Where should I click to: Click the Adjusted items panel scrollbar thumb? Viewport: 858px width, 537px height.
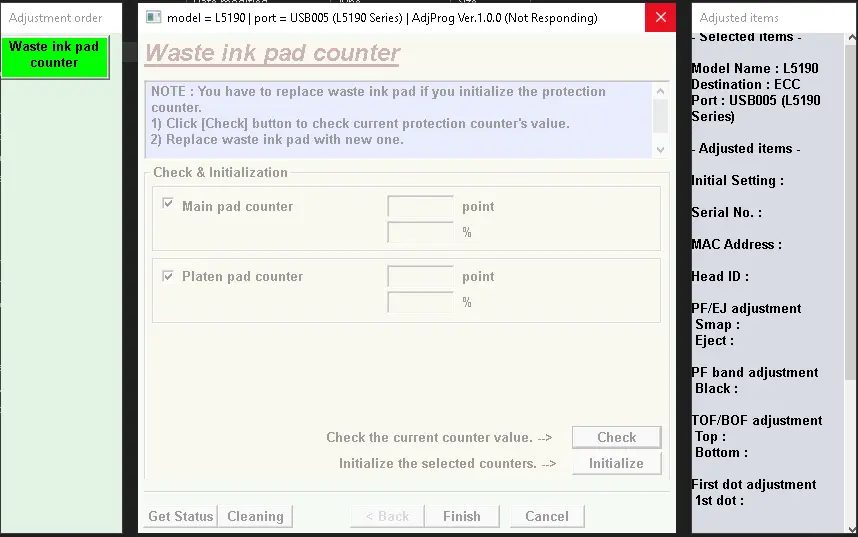coord(852,212)
